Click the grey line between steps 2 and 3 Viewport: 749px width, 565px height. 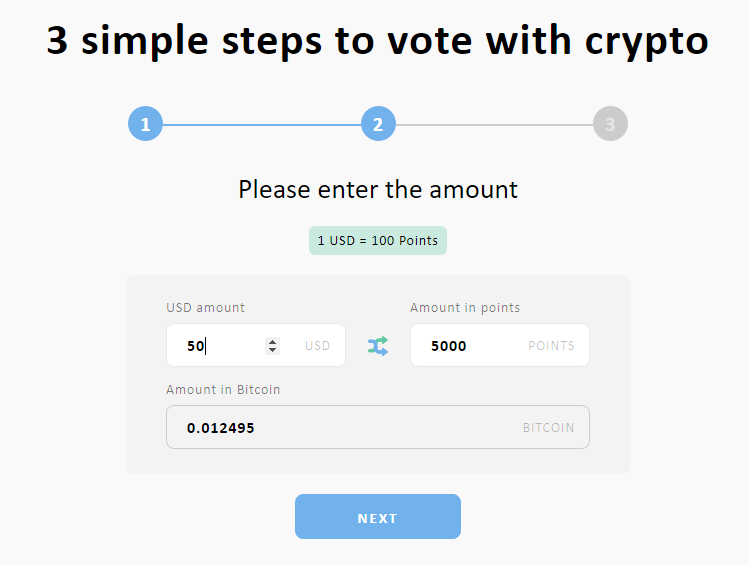pyautogui.click(x=494, y=125)
